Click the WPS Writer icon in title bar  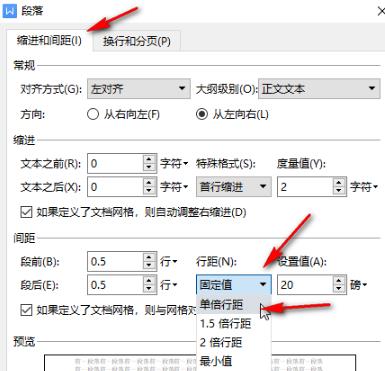point(9,10)
